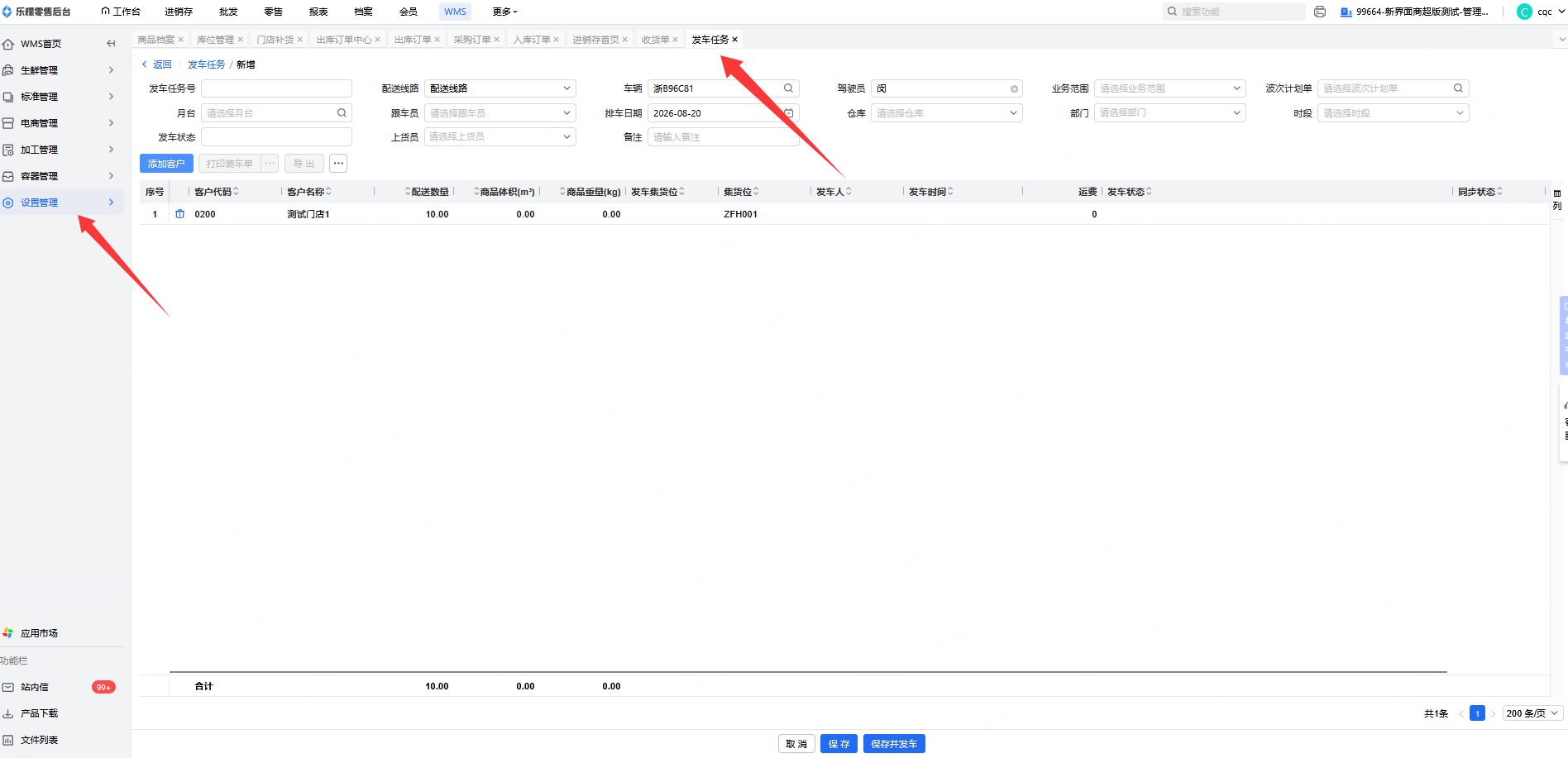Click the 发车任务号 input field
This screenshot has height=758, width=1568.
(276, 88)
